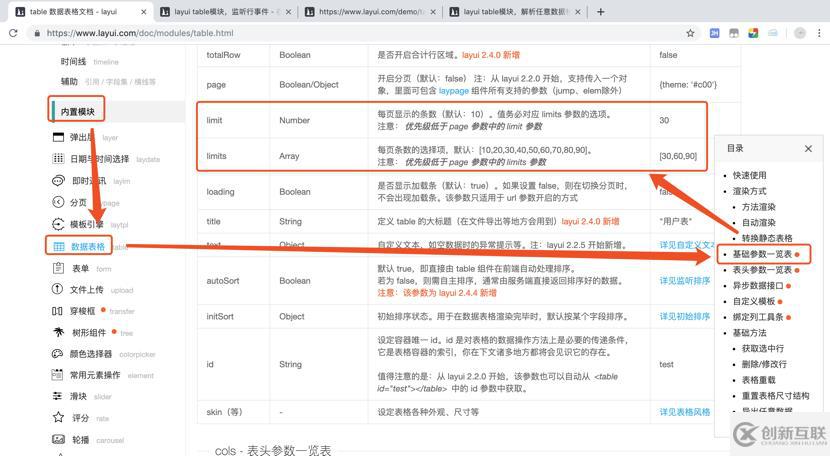Click the '[30,60,90]' example value

click(x=678, y=156)
